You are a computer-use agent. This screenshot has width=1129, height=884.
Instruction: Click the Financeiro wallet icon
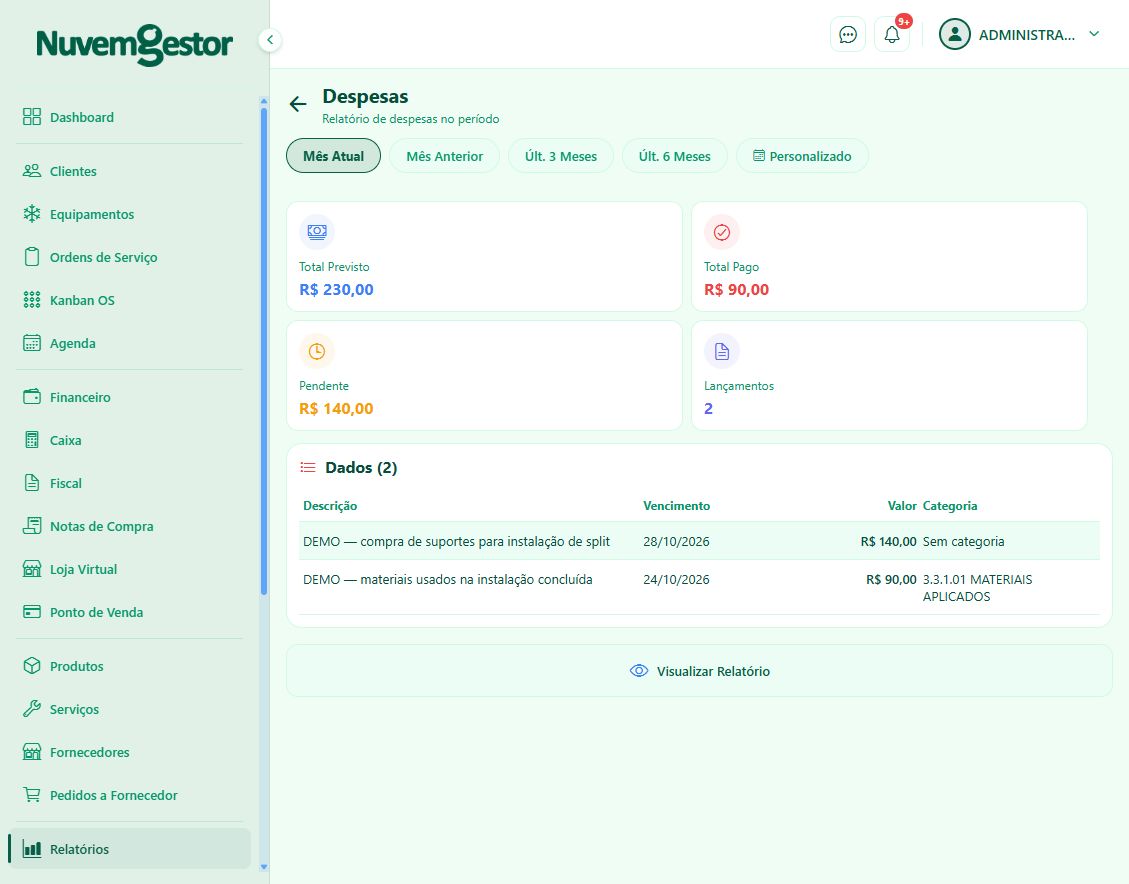coord(32,397)
